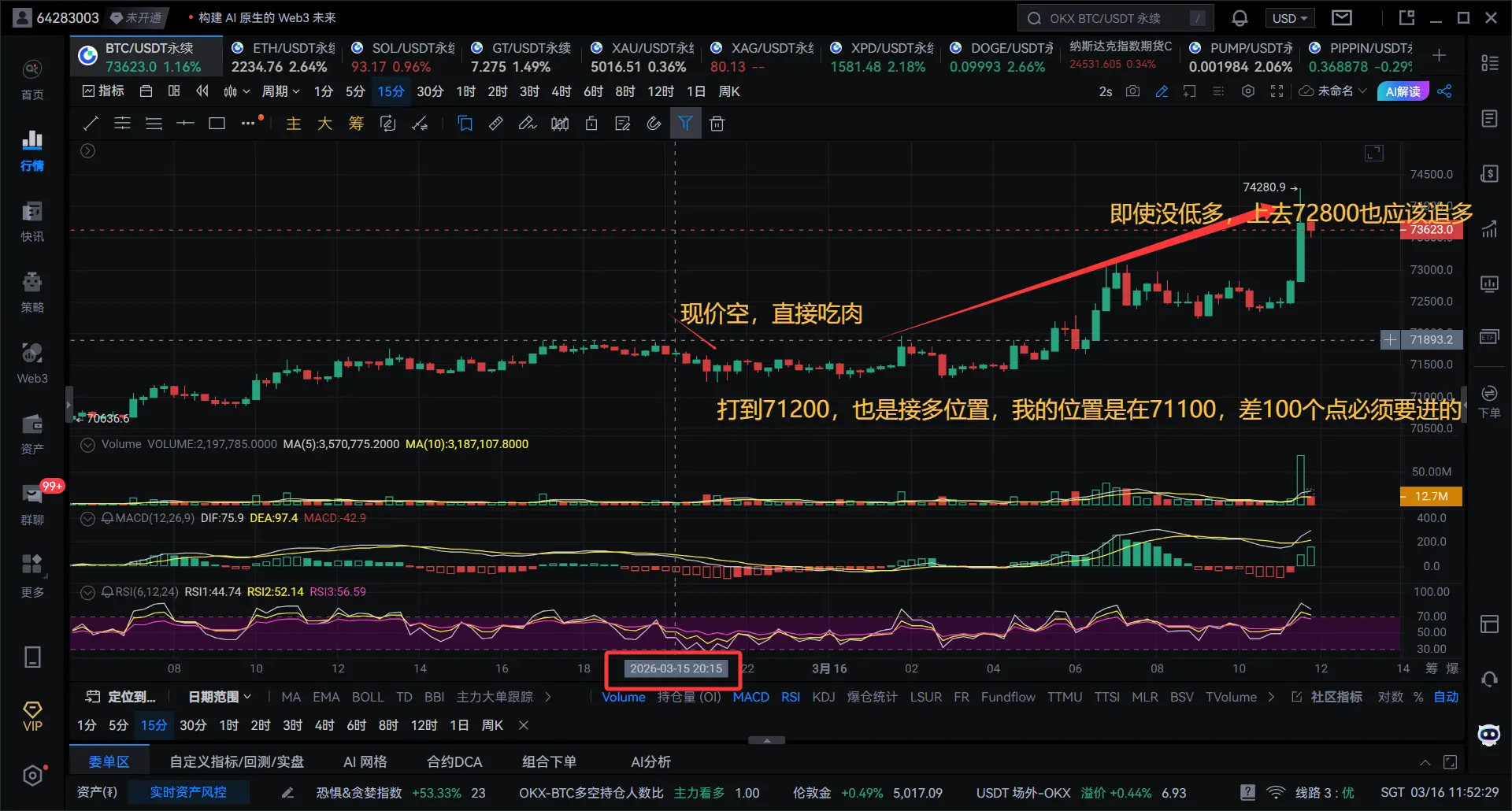Open the USD currency dropdown

1290,18
